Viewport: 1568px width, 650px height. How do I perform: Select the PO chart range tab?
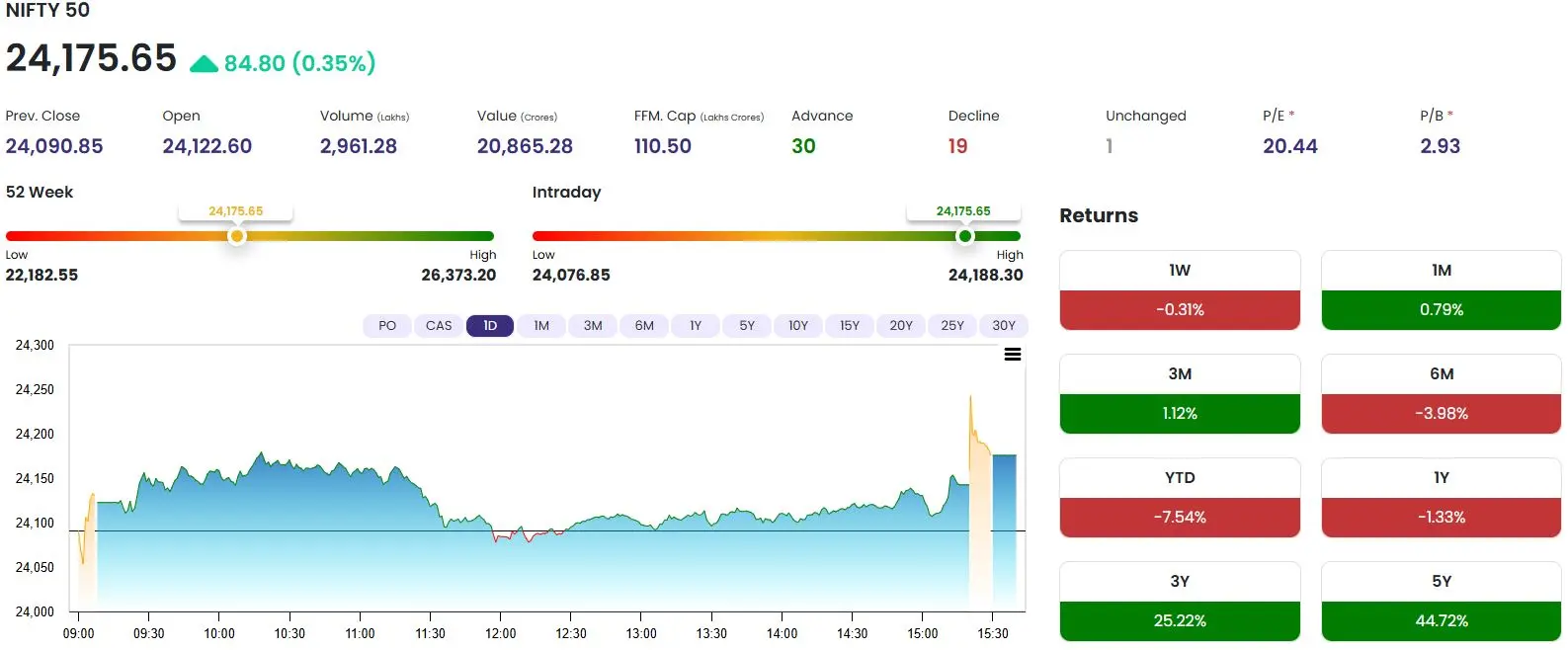point(387,326)
